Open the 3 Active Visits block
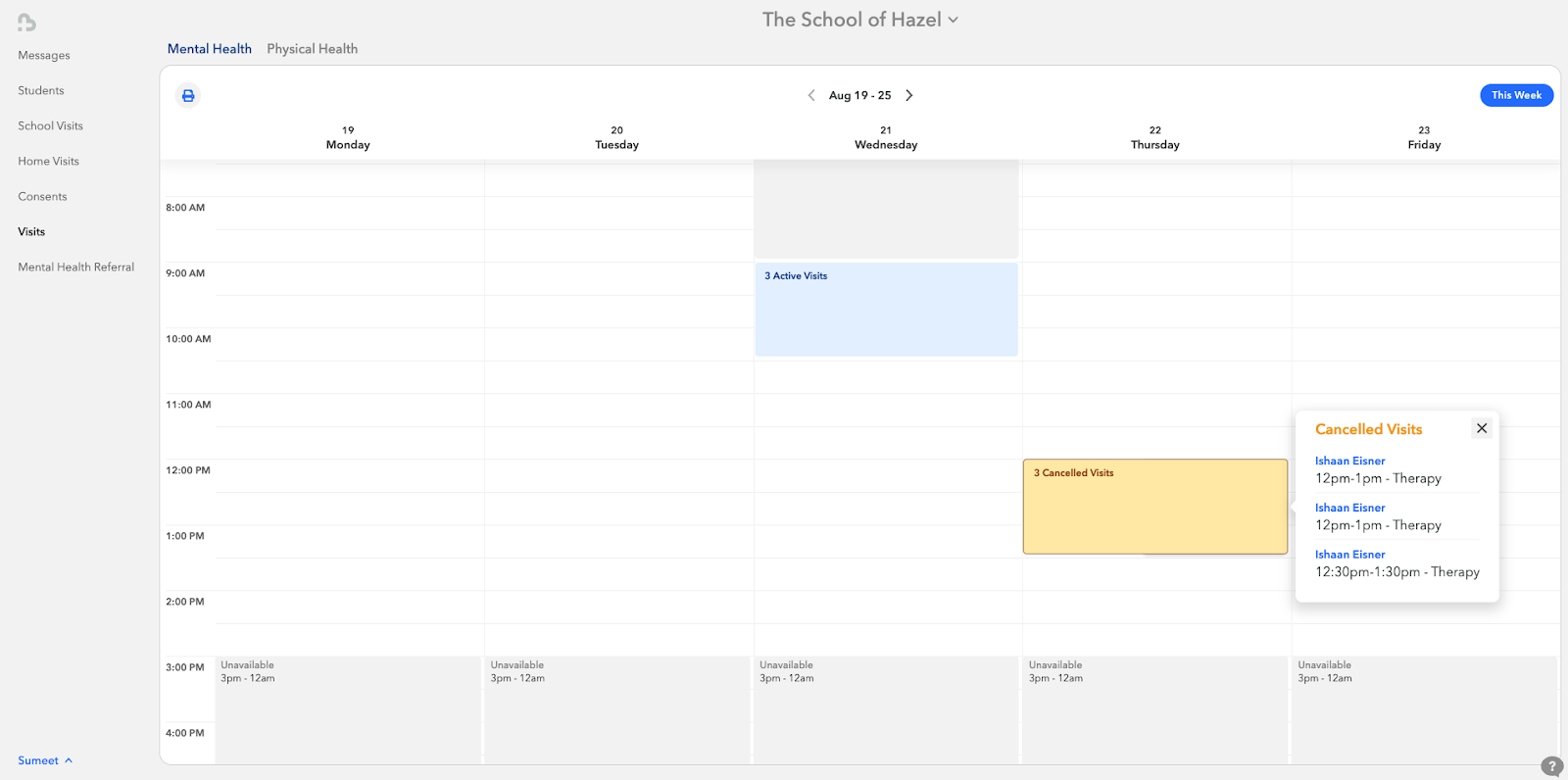 886,309
